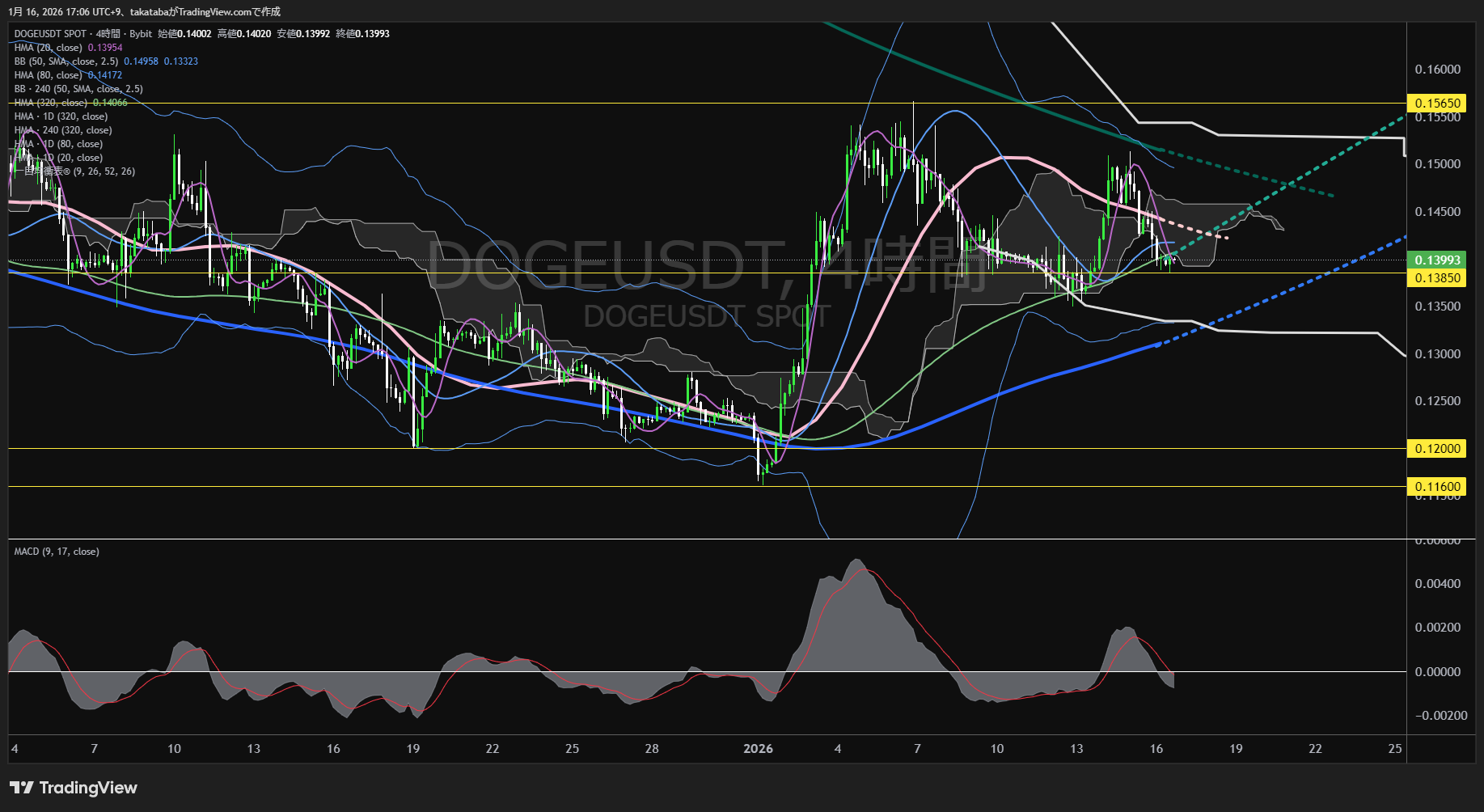Click the yellow 0.12000 horizontal line label
Screen dimensions: 1484x812
[x=1437, y=449]
